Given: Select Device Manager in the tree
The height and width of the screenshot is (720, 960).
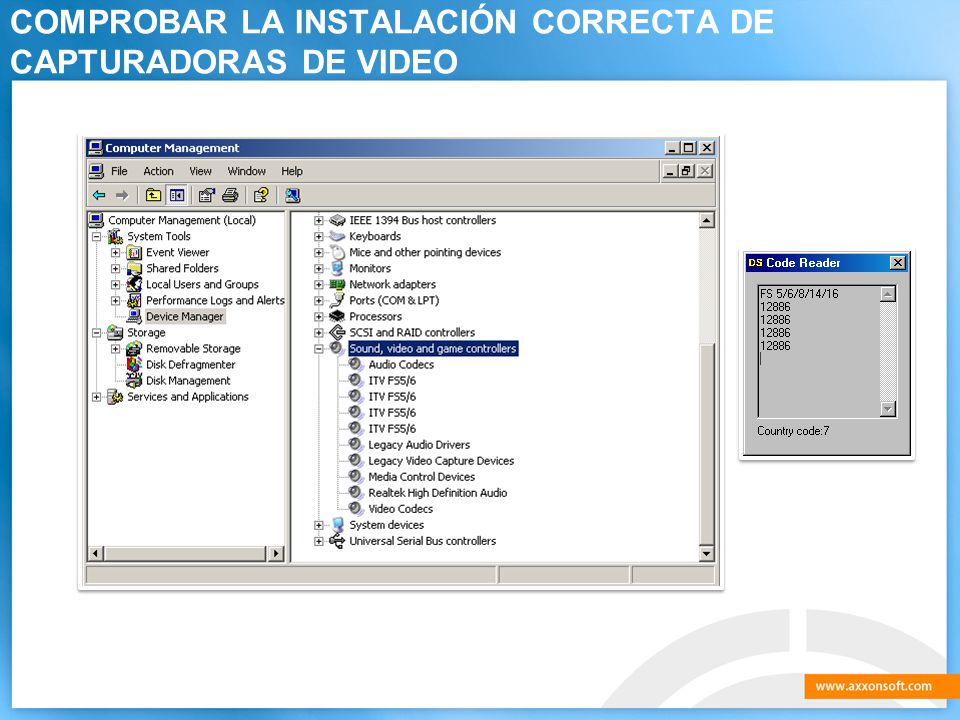Looking at the screenshot, I should click(x=184, y=317).
